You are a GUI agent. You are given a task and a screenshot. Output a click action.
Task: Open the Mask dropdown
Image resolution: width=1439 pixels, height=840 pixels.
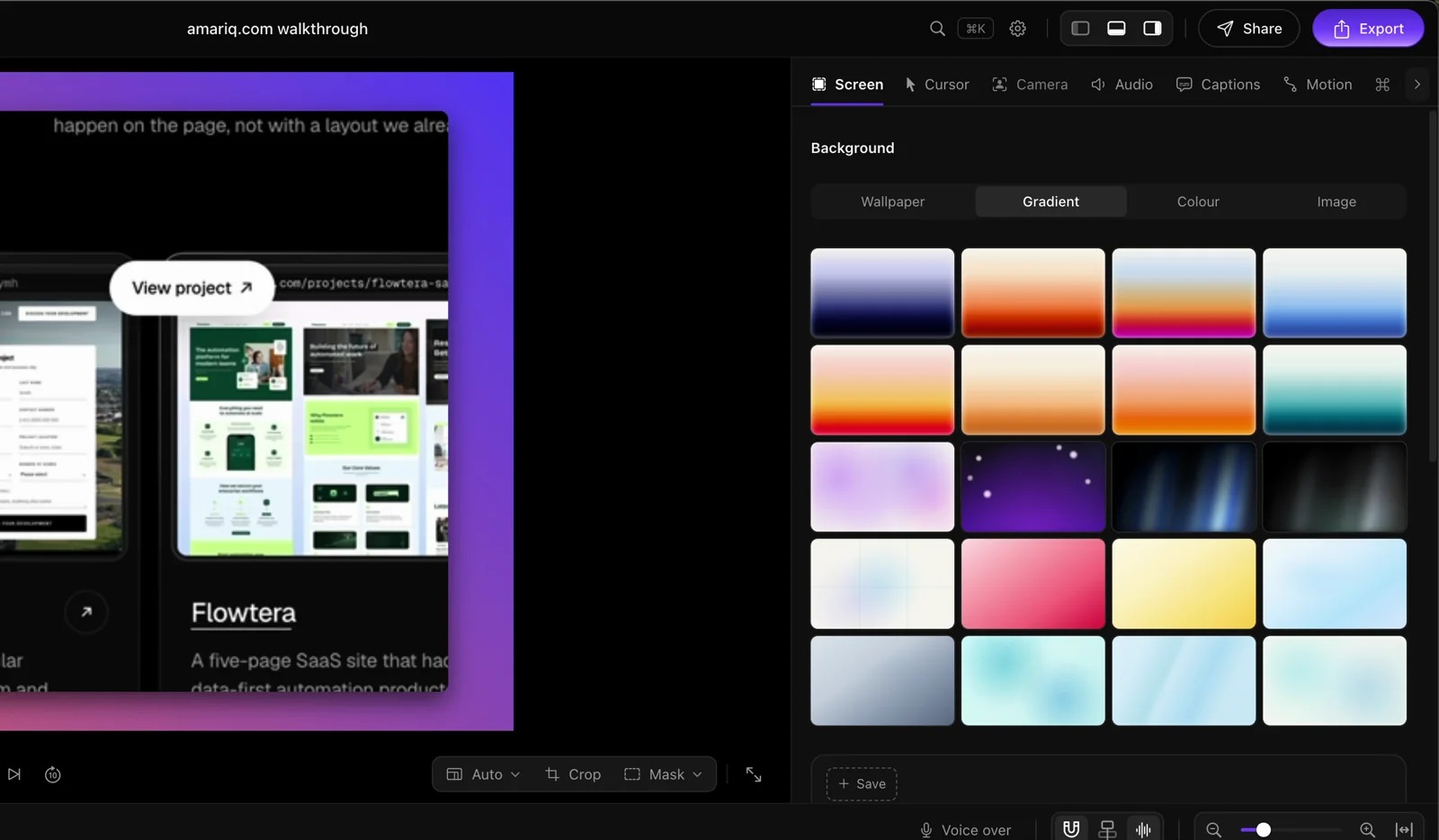click(664, 774)
